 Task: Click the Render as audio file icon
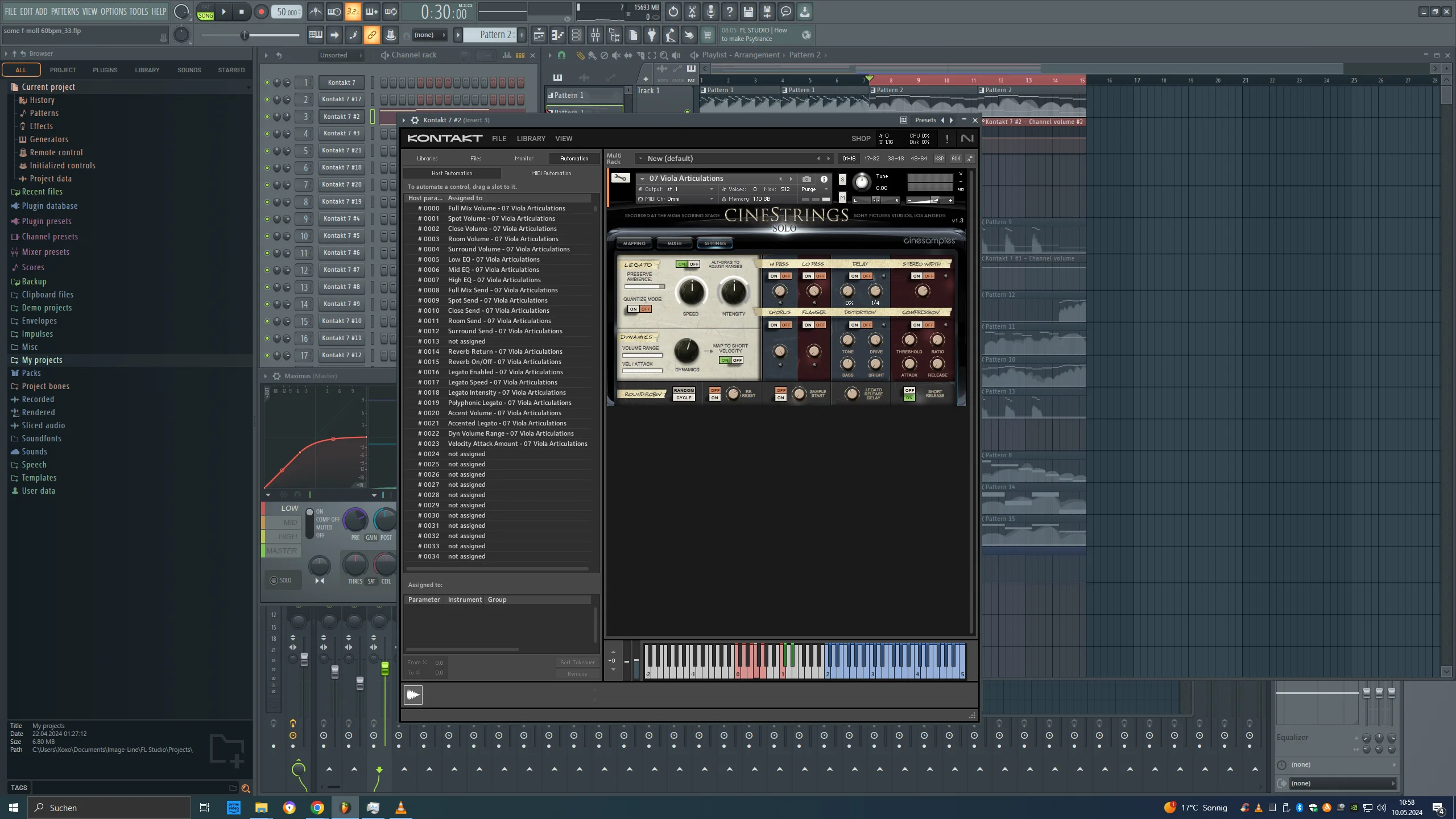[x=767, y=11]
